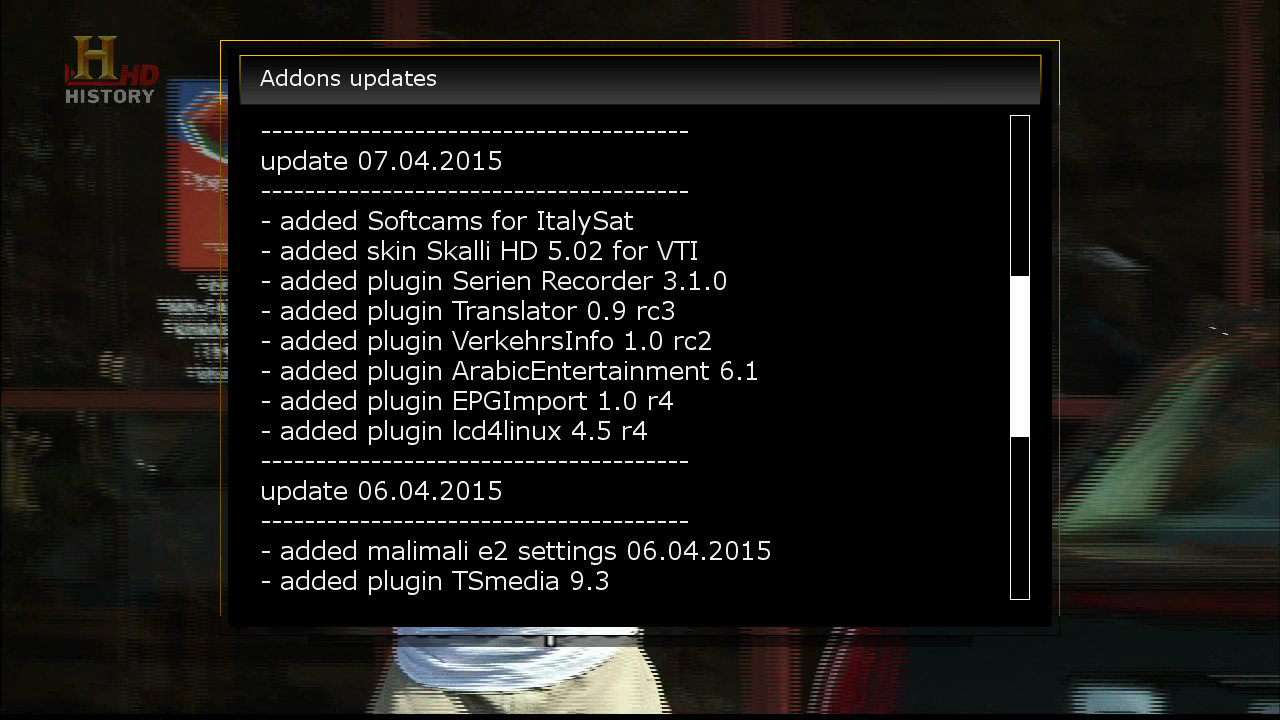Select 'malimali e2 settings 06.04.2015' entry

(x=516, y=551)
